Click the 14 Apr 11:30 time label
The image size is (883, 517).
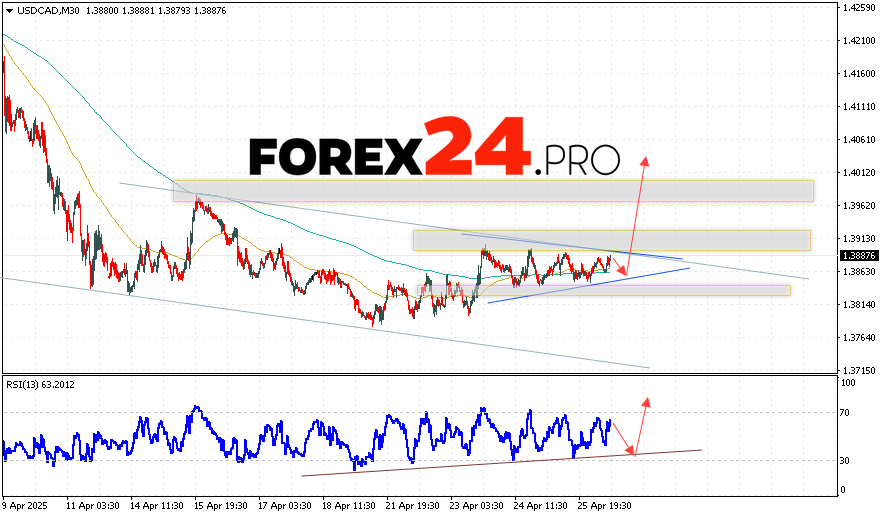(157, 506)
